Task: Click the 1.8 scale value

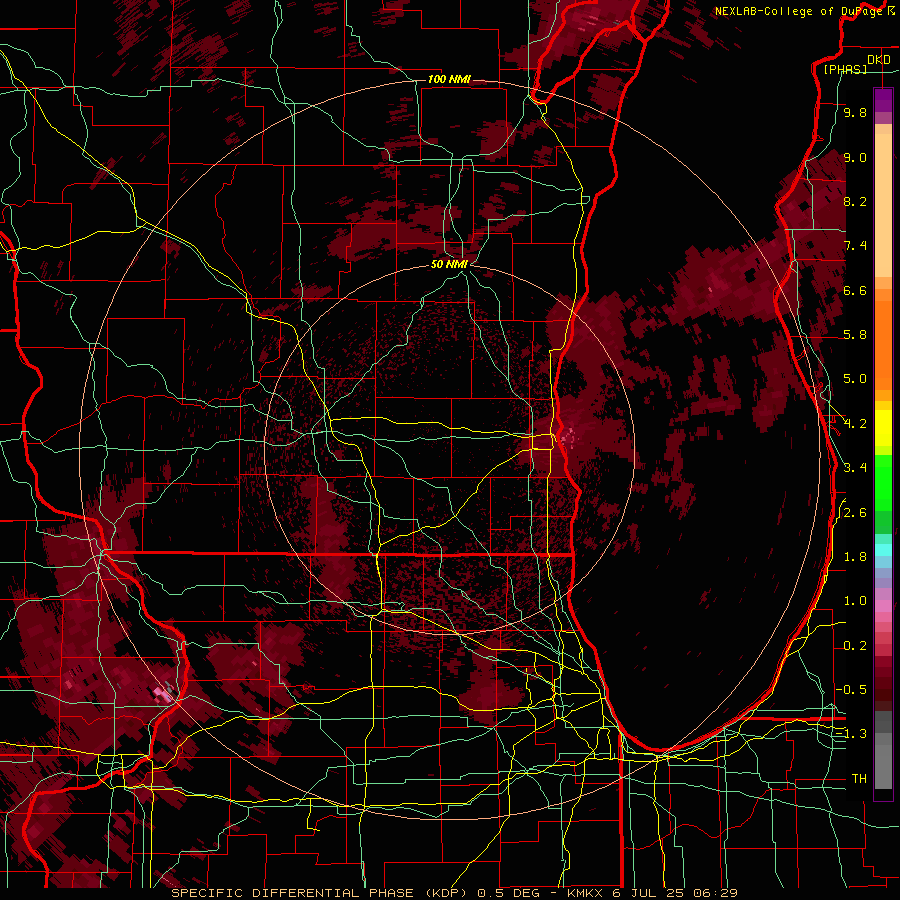Action: 855,557
